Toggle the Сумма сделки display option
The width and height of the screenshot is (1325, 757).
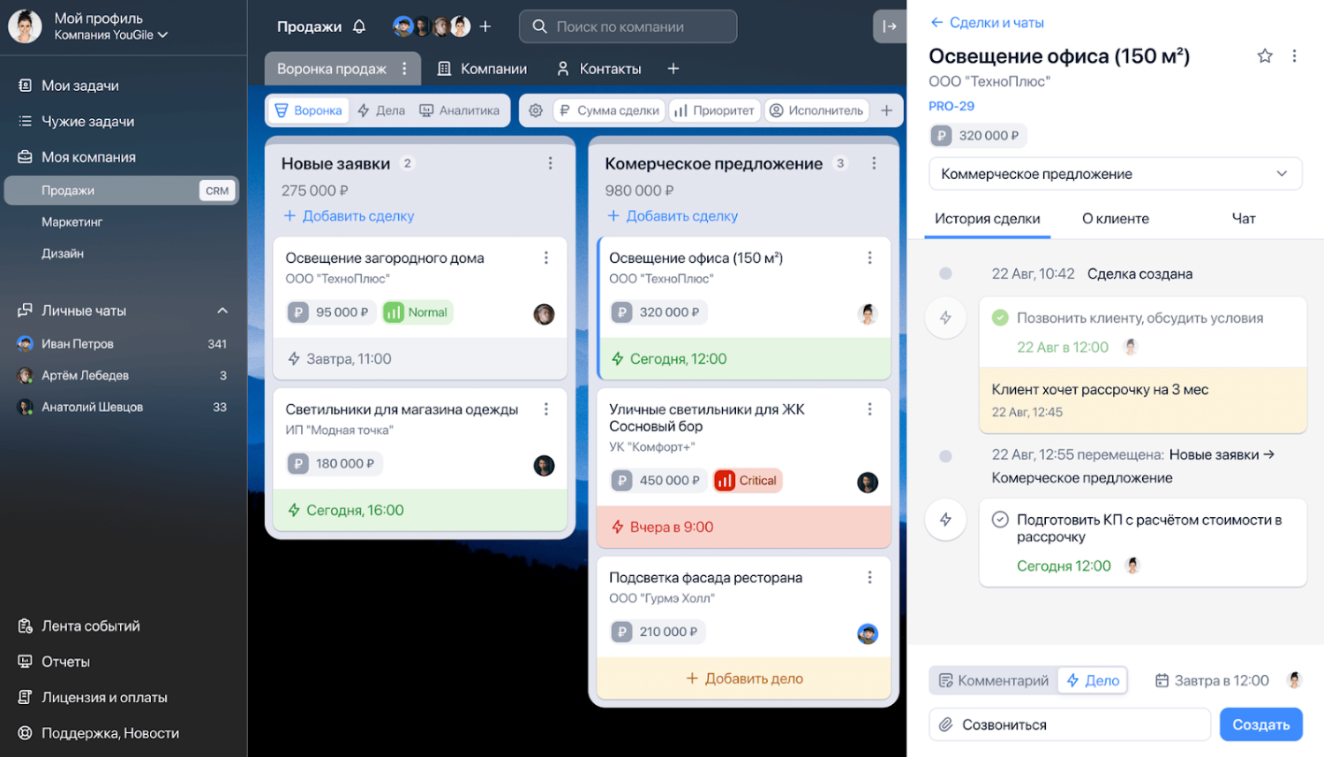(608, 110)
